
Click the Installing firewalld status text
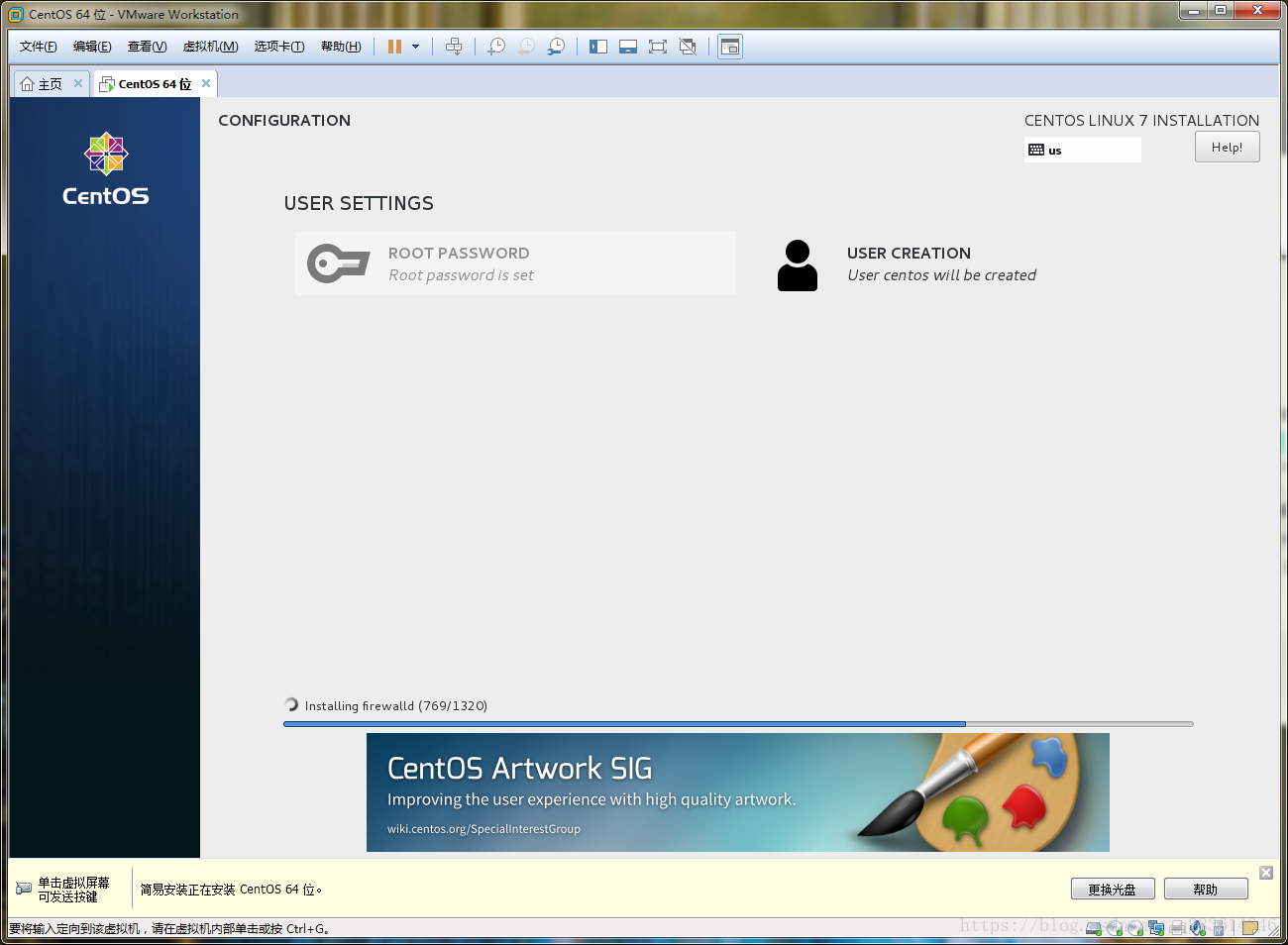tap(396, 705)
